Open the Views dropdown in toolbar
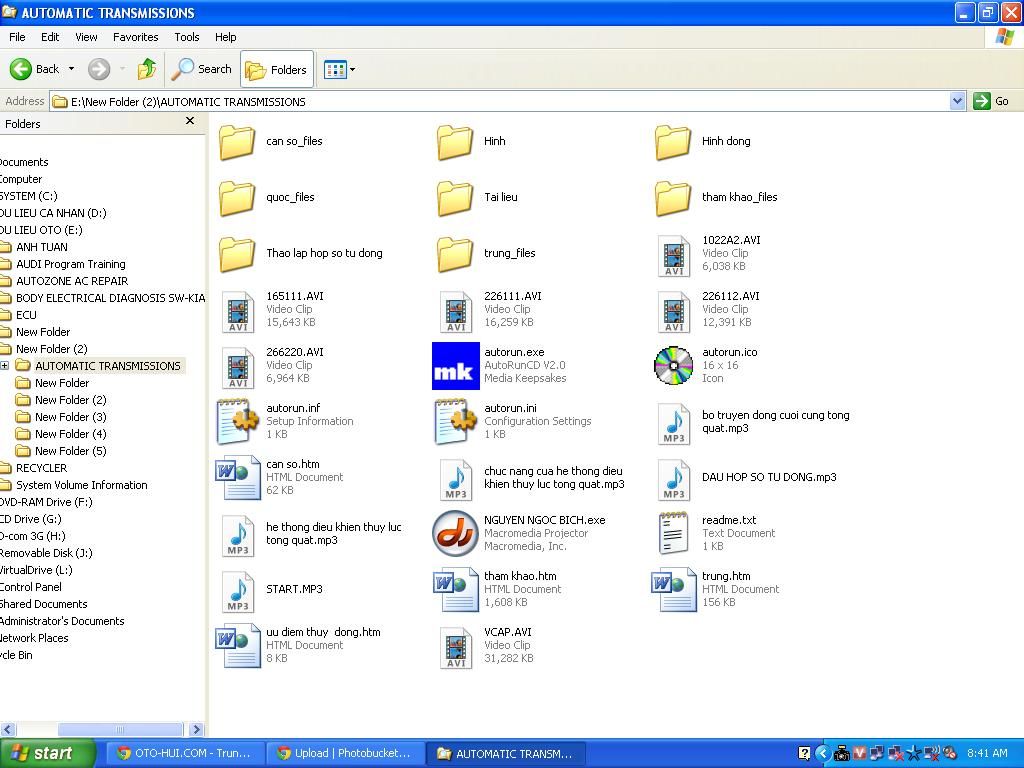1024x768 pixels. click(339, 69)
